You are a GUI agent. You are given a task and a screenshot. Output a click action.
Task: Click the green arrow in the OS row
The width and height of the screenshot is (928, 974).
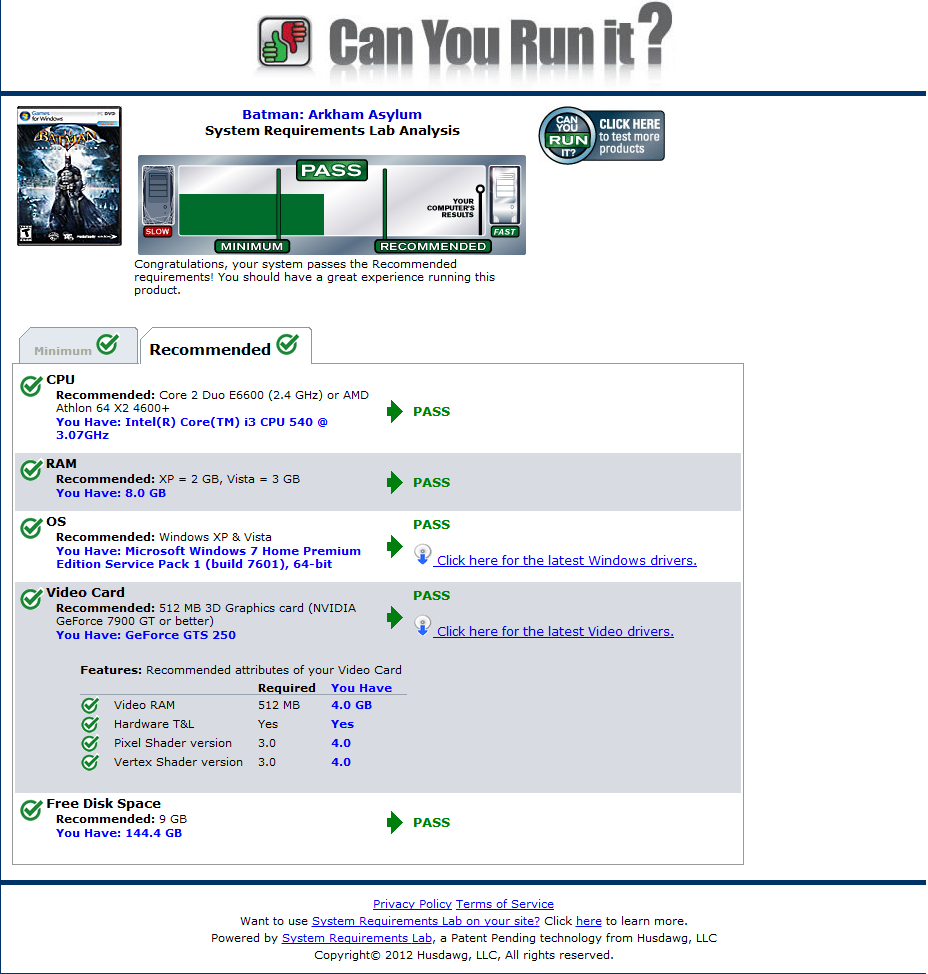(x=394, y=547)
